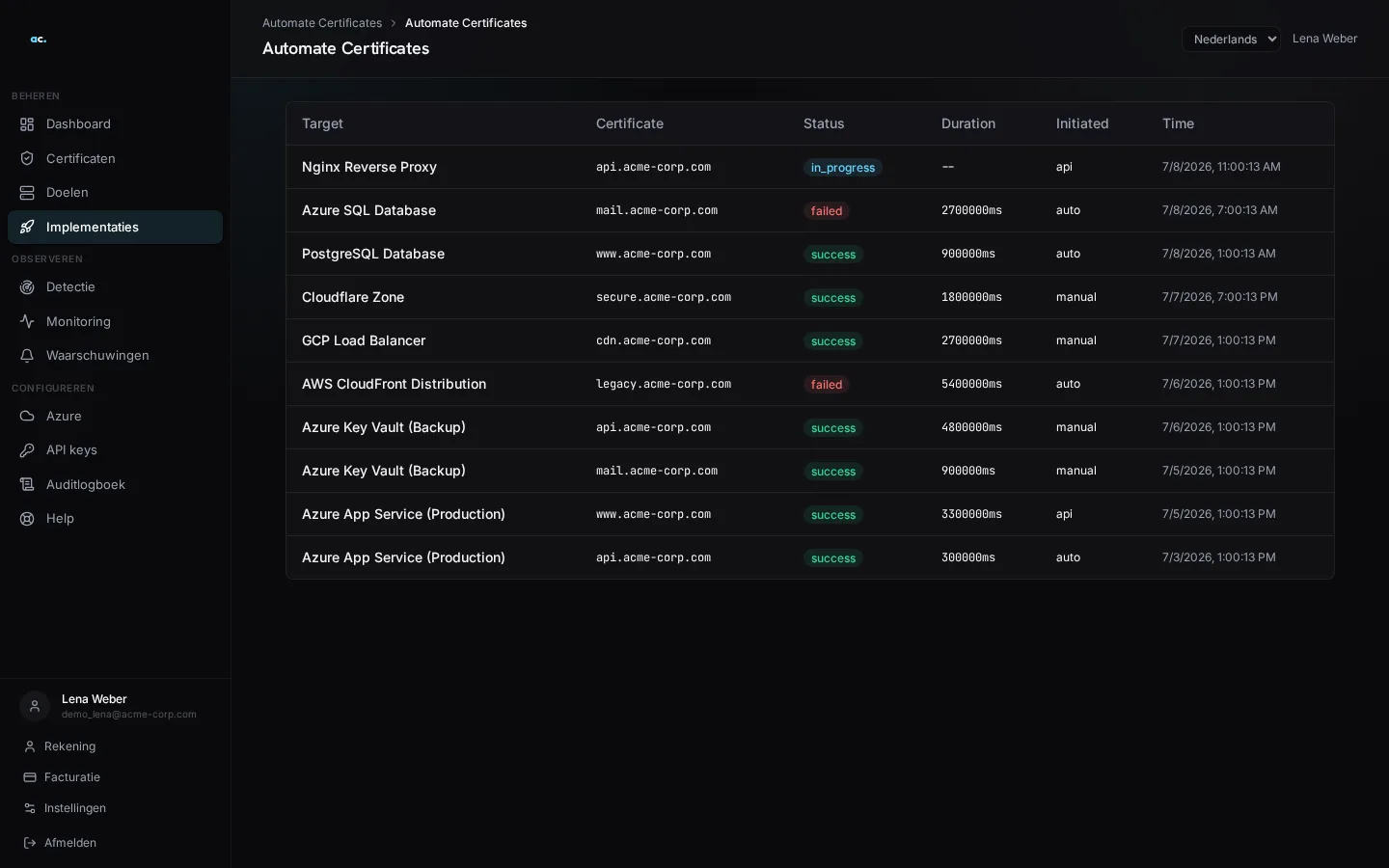Click the 300000ms duration value
The height and width of the screenshot is (868, 1389).
[x=968, y=557]
